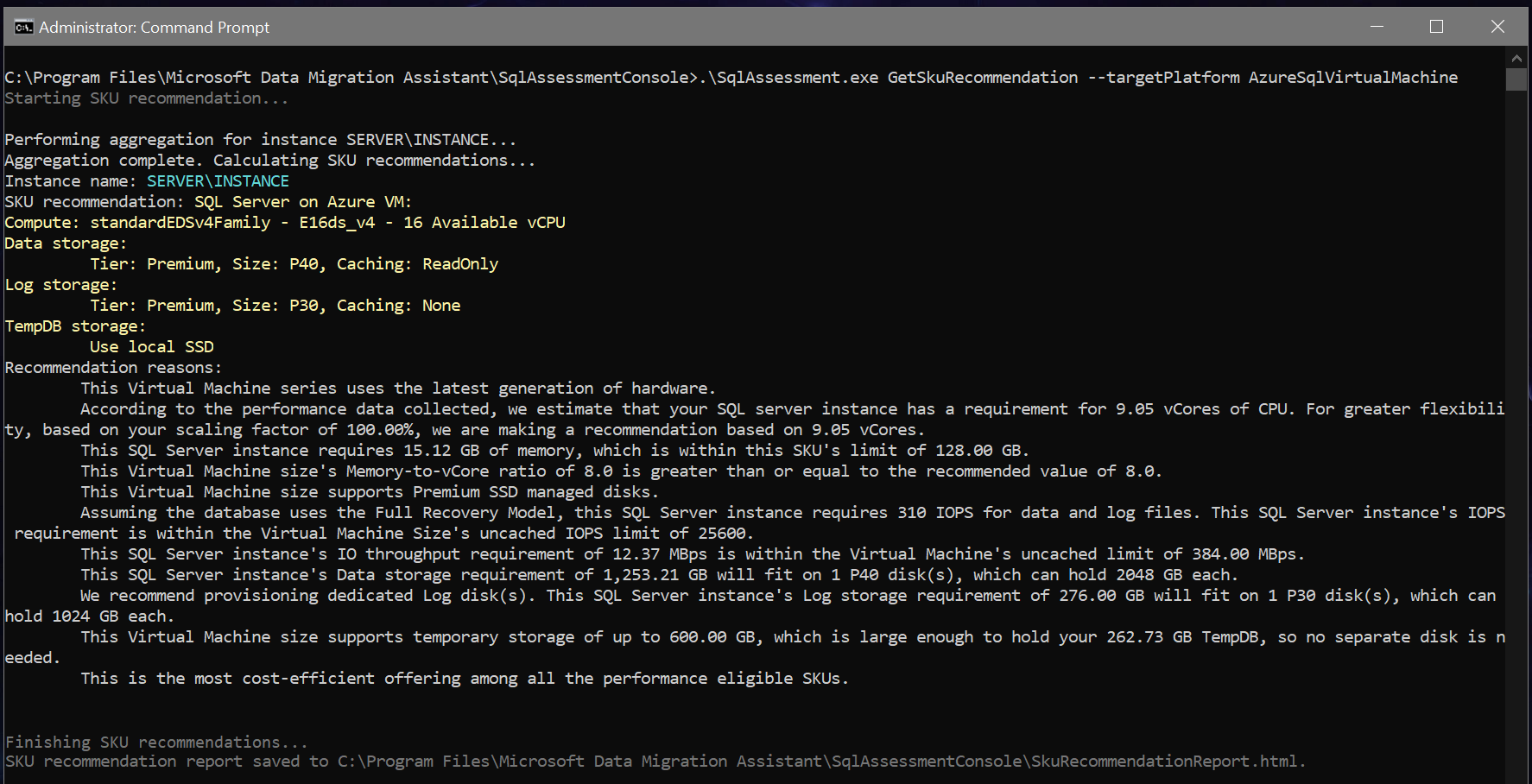1532x784 pixels.
Task: Click the 'TempDB storage:' heading
Action: coord(75,326)
